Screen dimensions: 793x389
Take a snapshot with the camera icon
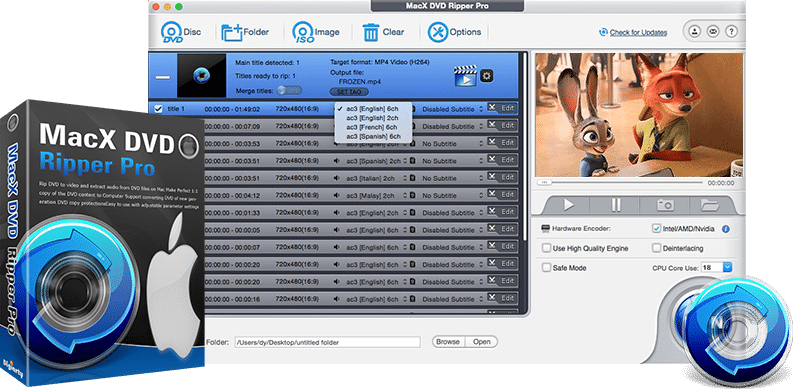click(x=665, y=205)
